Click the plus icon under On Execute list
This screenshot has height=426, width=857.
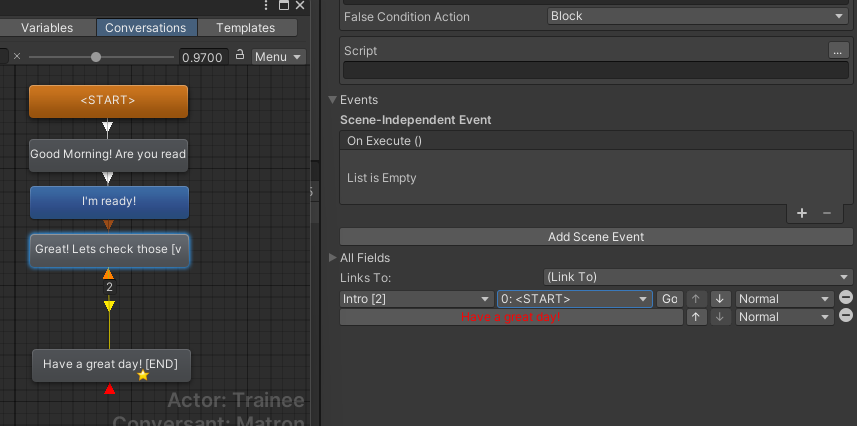coord(802,213)
